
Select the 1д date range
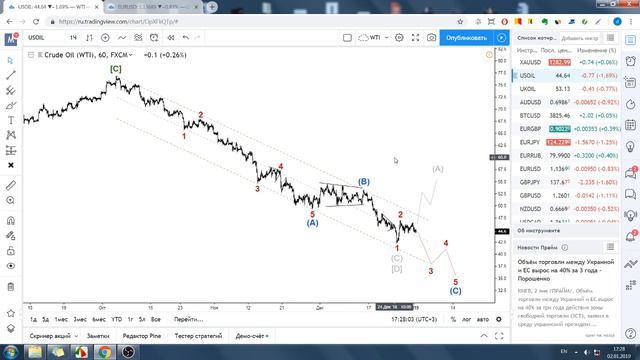[x=33, y=319]
